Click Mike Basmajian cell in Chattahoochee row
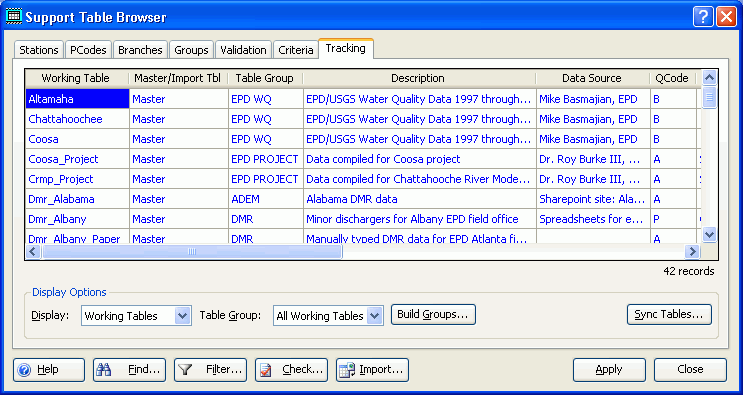This screenshot has height=395, width=743. point(593,119)
